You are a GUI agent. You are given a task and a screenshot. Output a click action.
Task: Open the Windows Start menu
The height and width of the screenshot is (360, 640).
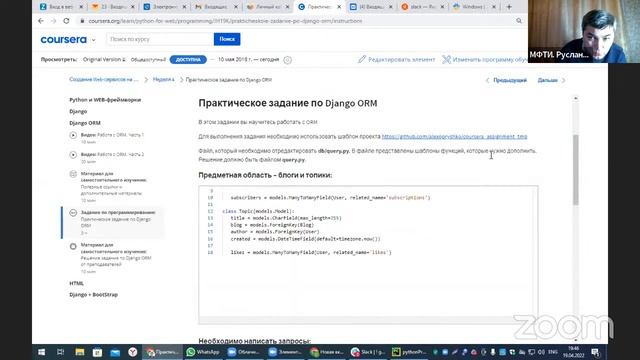42,352
